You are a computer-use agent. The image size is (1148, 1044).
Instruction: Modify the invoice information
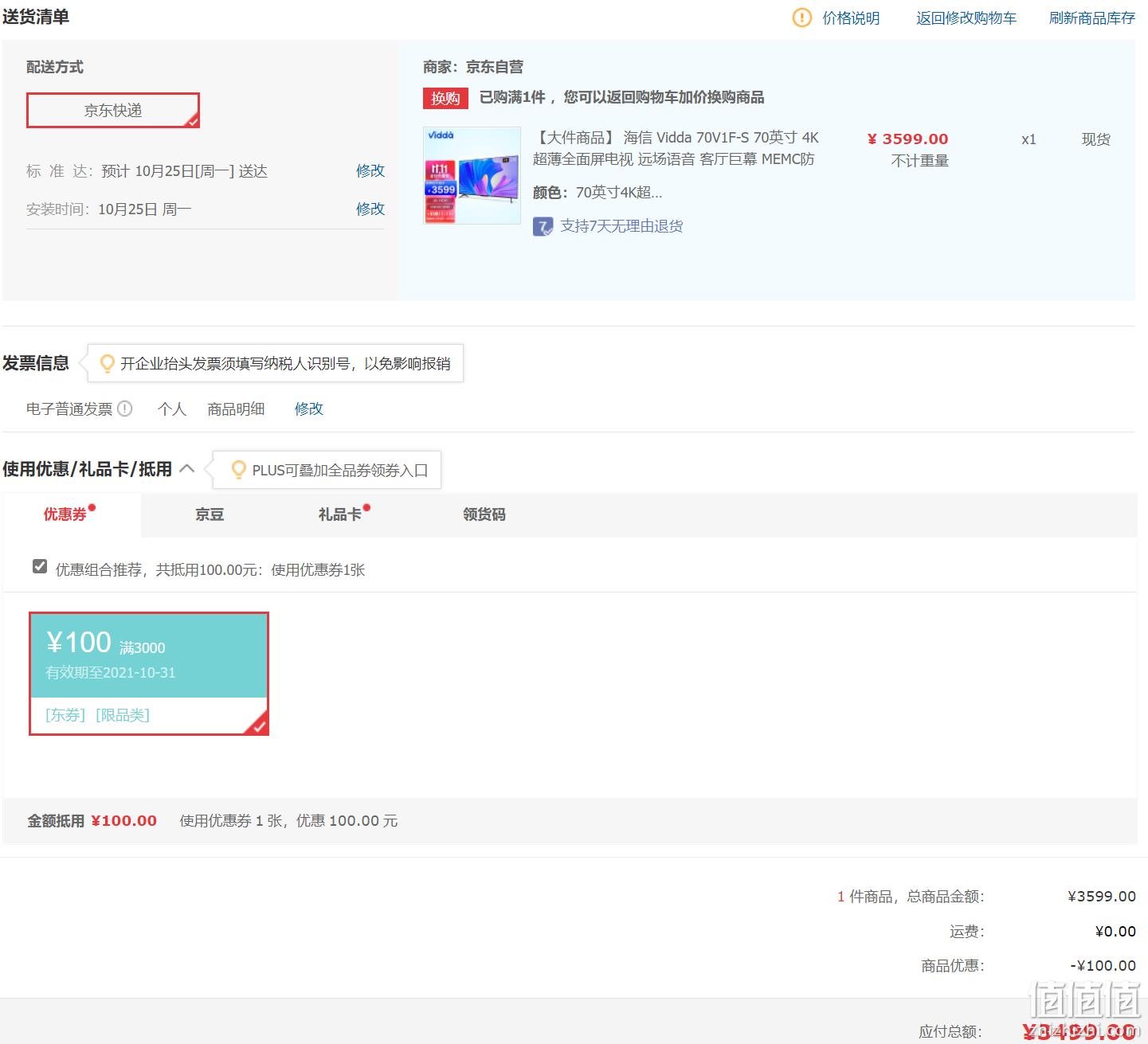tap(309, 409)
